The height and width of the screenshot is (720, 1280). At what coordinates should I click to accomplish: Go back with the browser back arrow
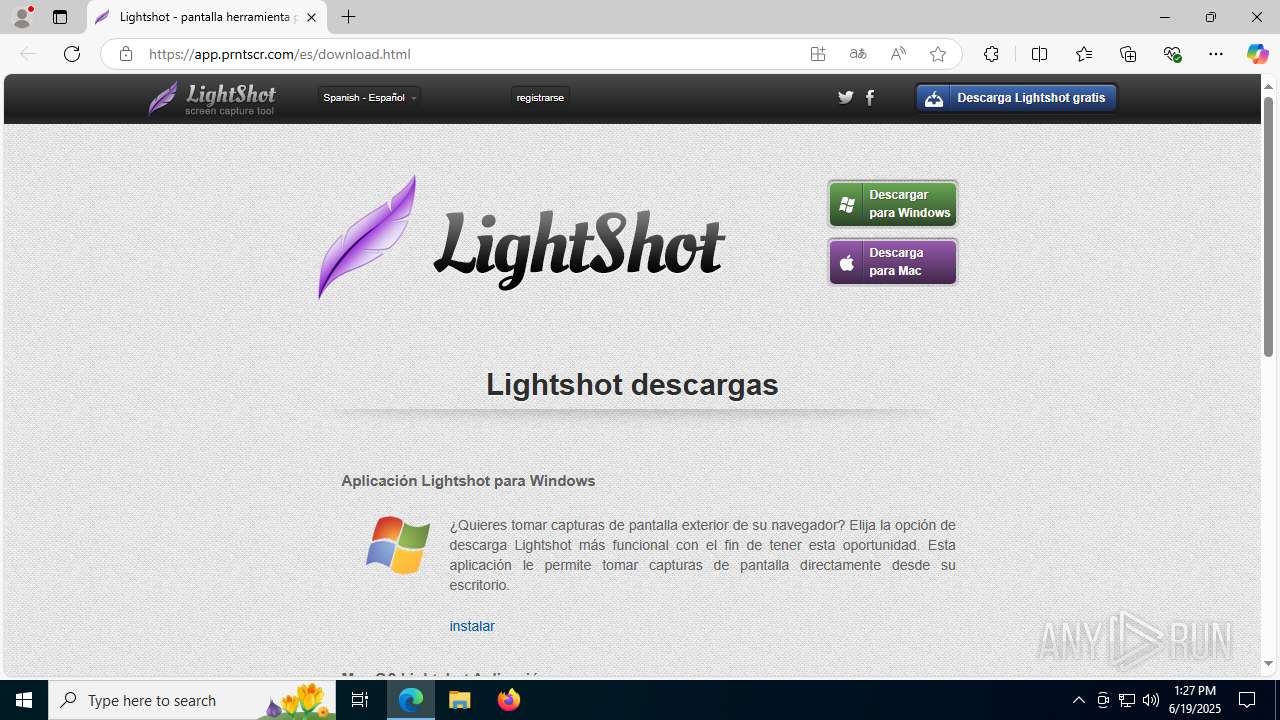[28, 54]
